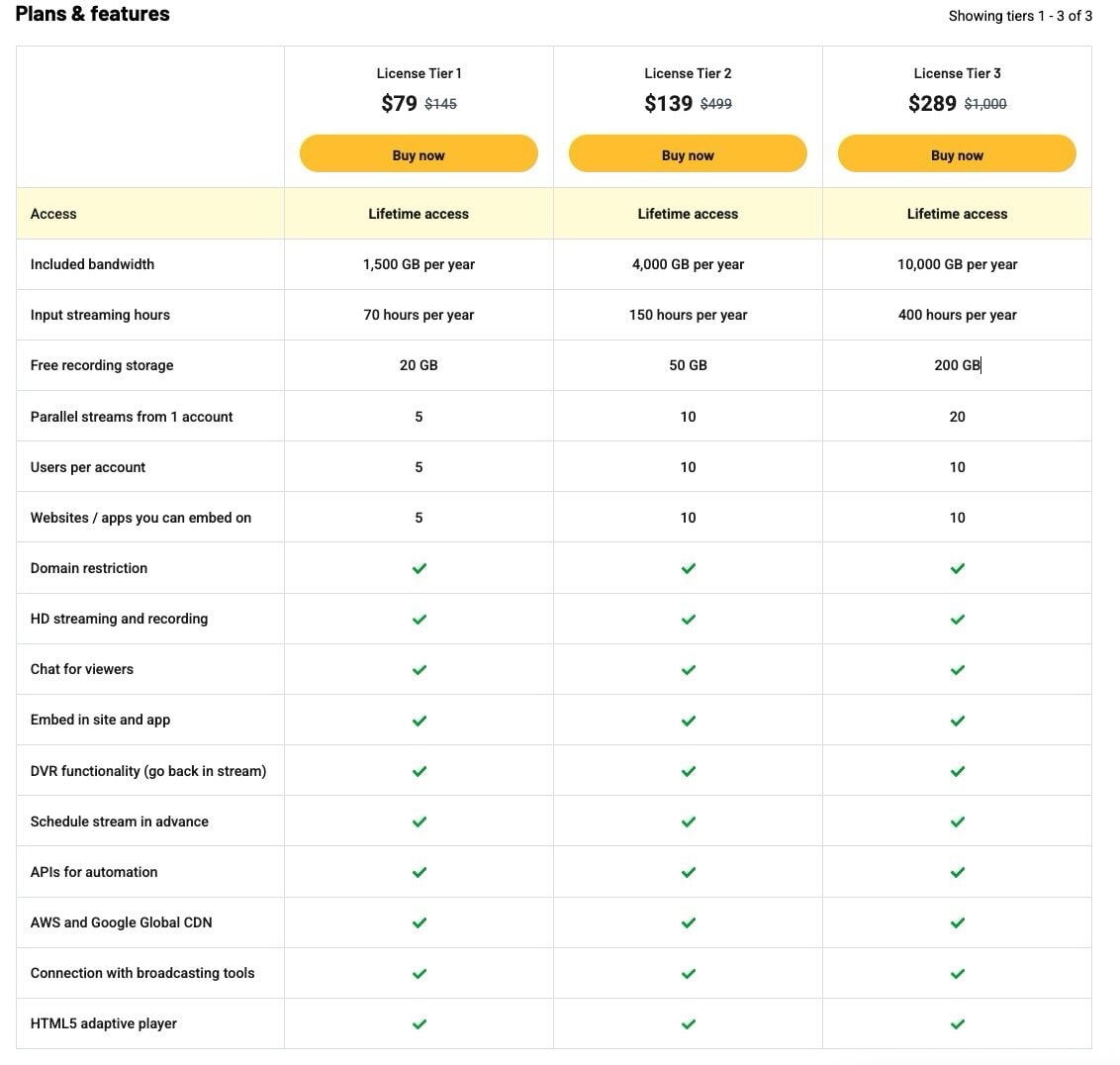Click the Embed in site checkmark under Tier 1
1120x1065 pixels.
point(419,720)
